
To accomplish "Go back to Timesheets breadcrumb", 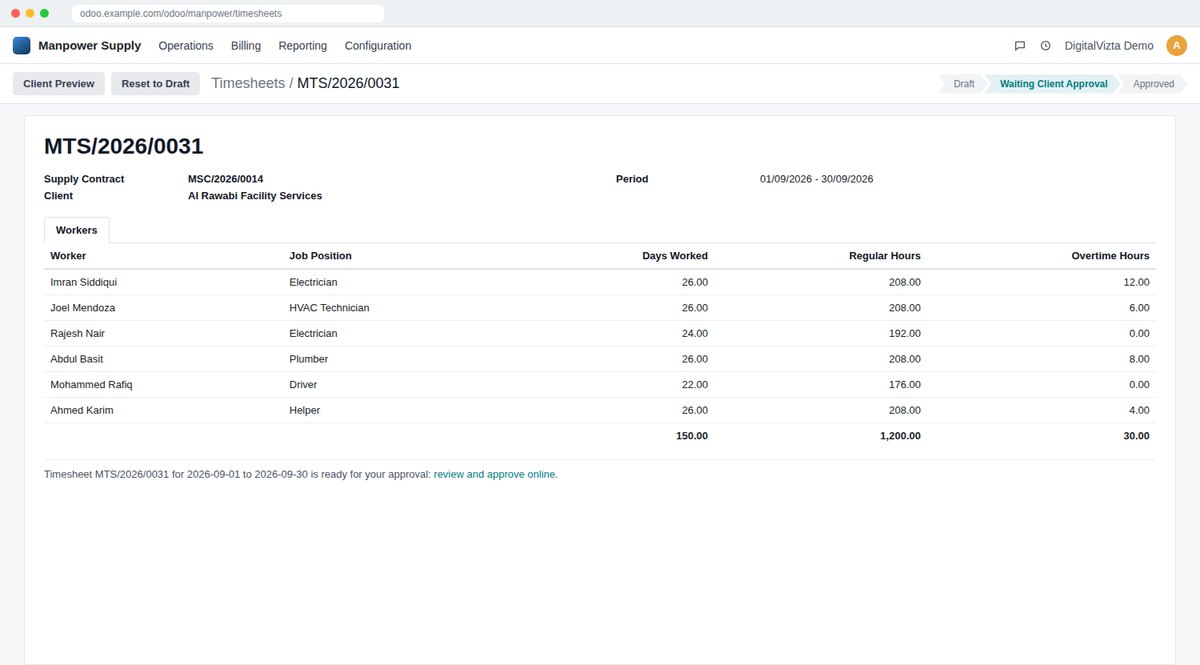I will click(x=248, y=83).
